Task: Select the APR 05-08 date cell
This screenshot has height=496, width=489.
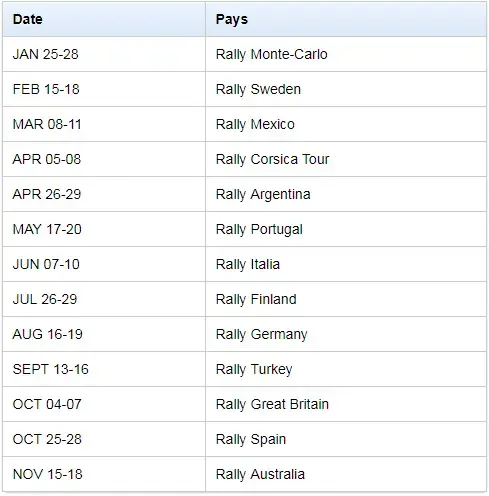Action: 104,159
